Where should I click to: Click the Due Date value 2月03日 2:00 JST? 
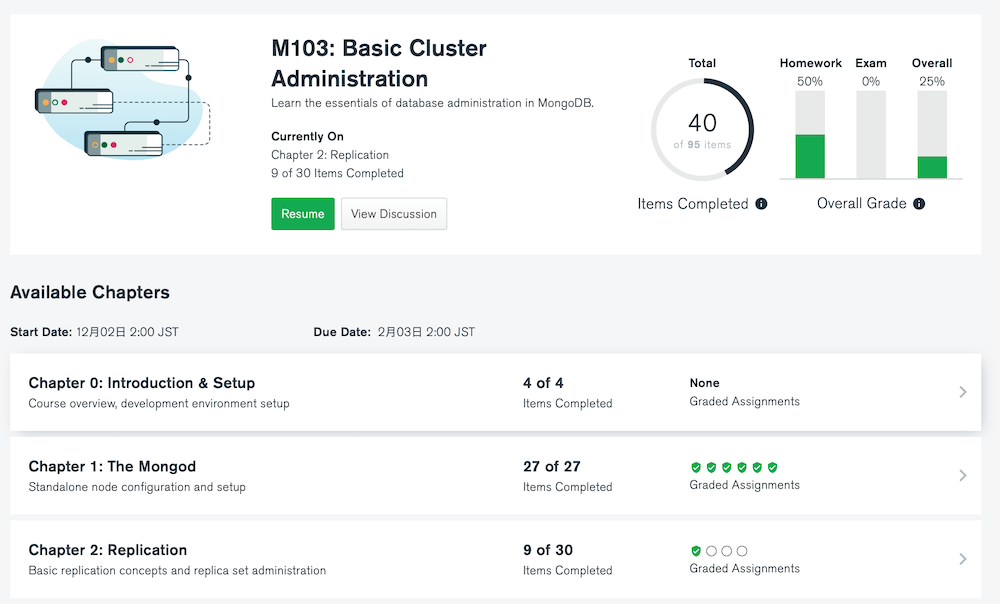pyautogui.click(x=426, y=332)
